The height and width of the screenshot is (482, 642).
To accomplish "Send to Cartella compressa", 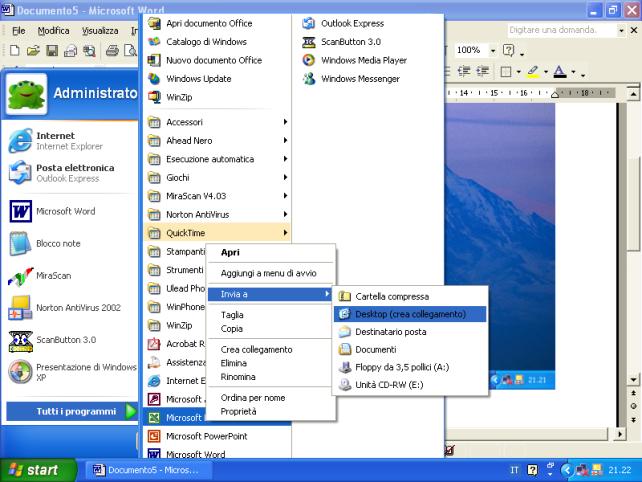I will (x=410, y=296).
